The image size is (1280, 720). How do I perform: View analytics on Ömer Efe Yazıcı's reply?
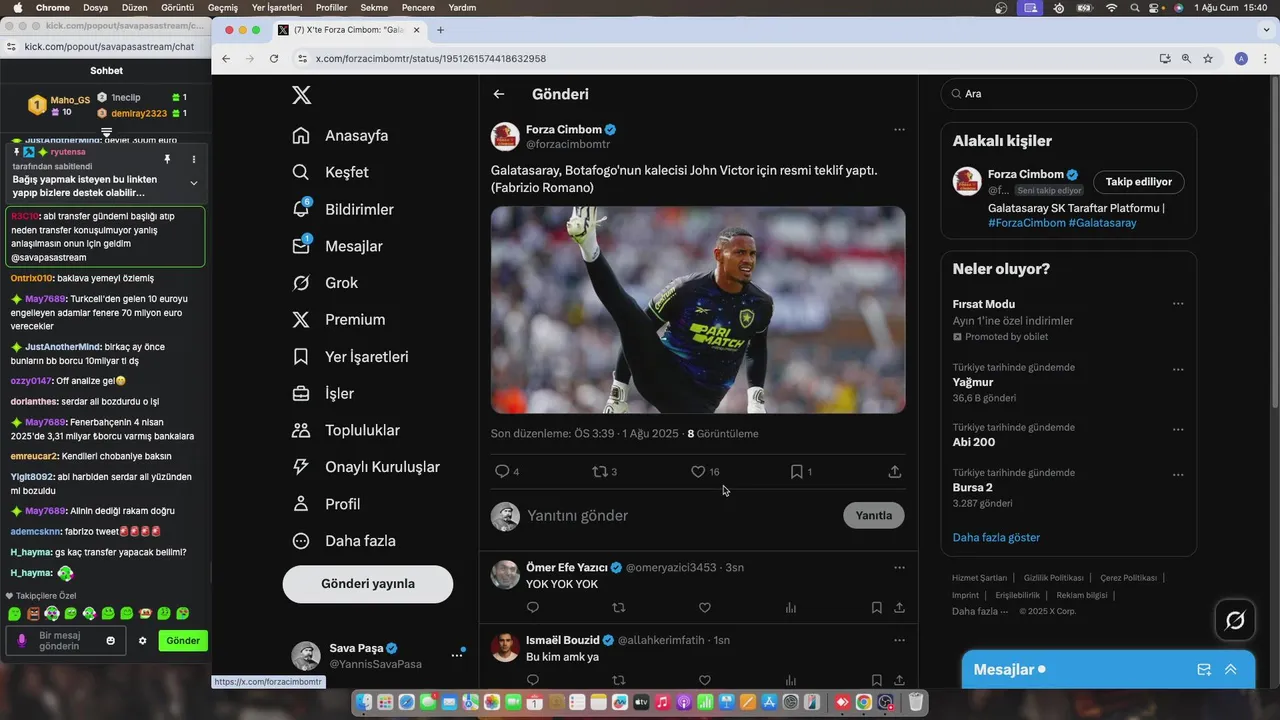pyautogui.click(x=791, y=607)
